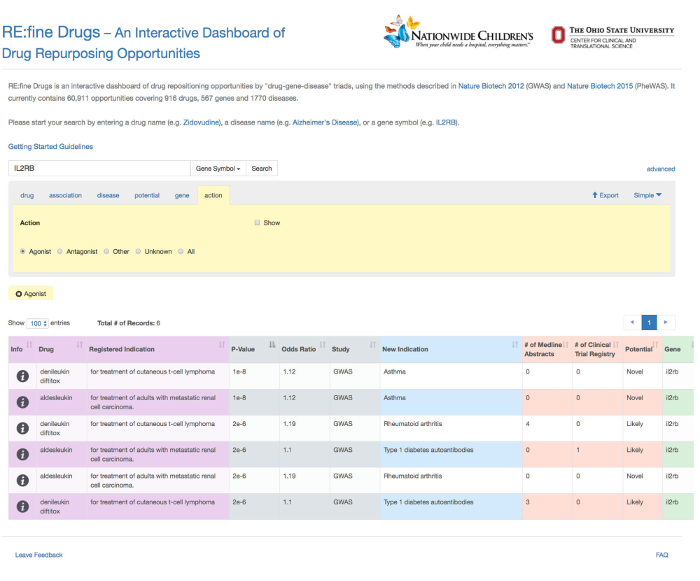Open the Getting Started Guidelines link

(50, 146)
